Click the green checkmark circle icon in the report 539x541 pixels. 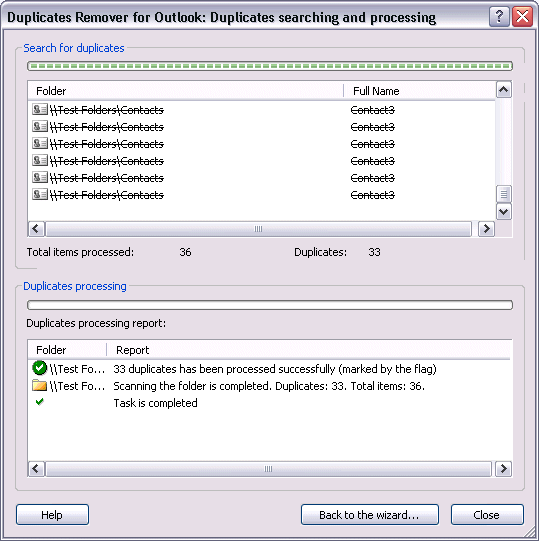coord(40,368)
